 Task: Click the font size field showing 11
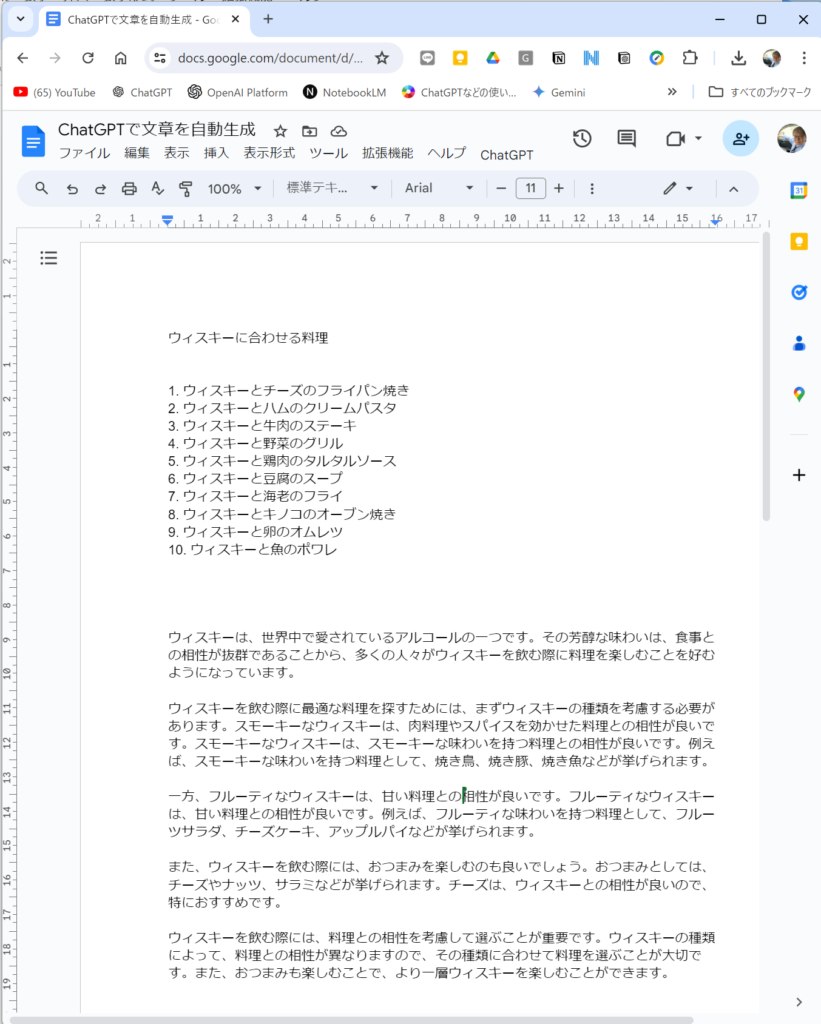(x=530, y=188)
